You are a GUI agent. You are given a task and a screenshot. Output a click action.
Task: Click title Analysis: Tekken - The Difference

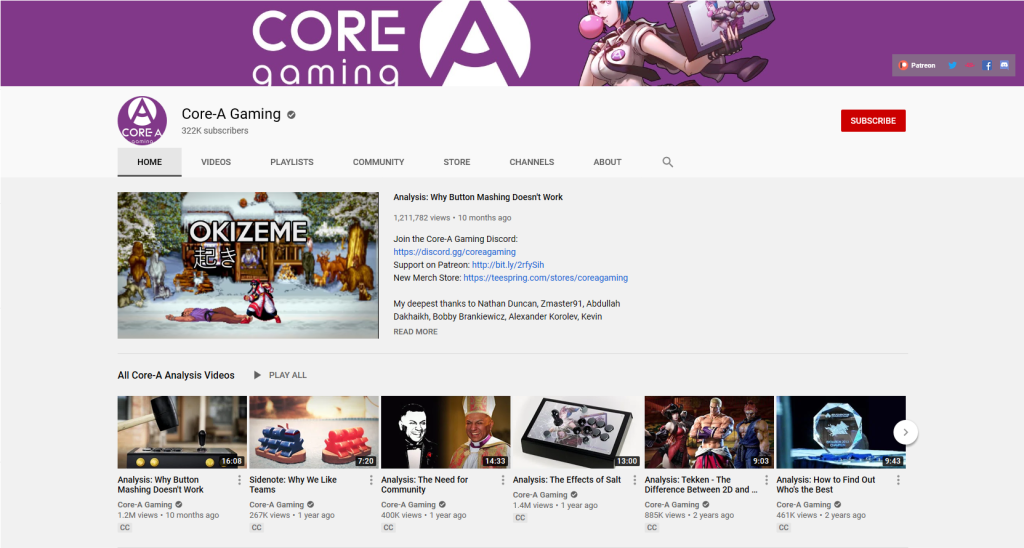click(x=701, y=485)
